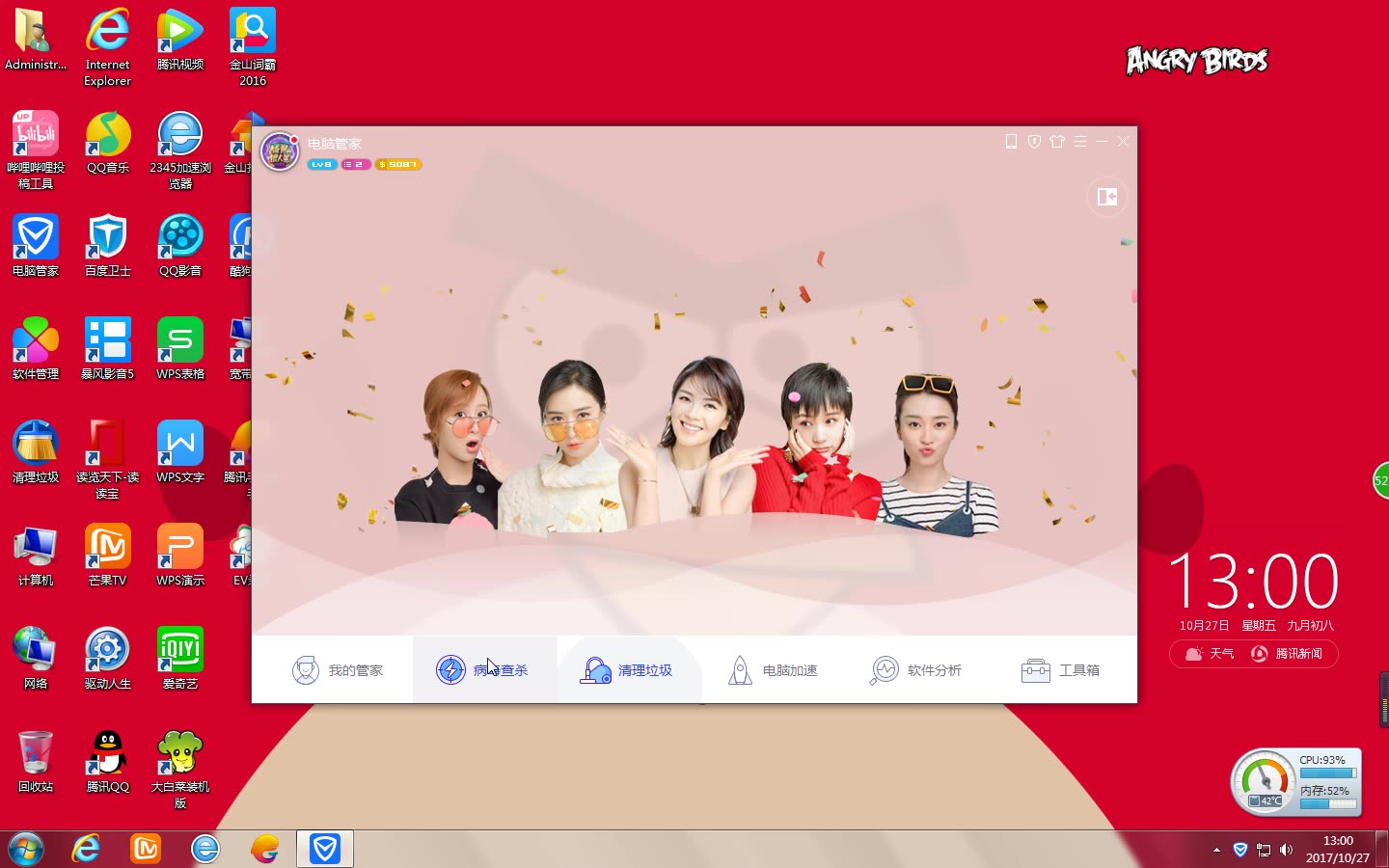Click the 内存 memory usage bar
Image resolution: width=1389 pixels, height=868 pixels.
point(1327,803)
